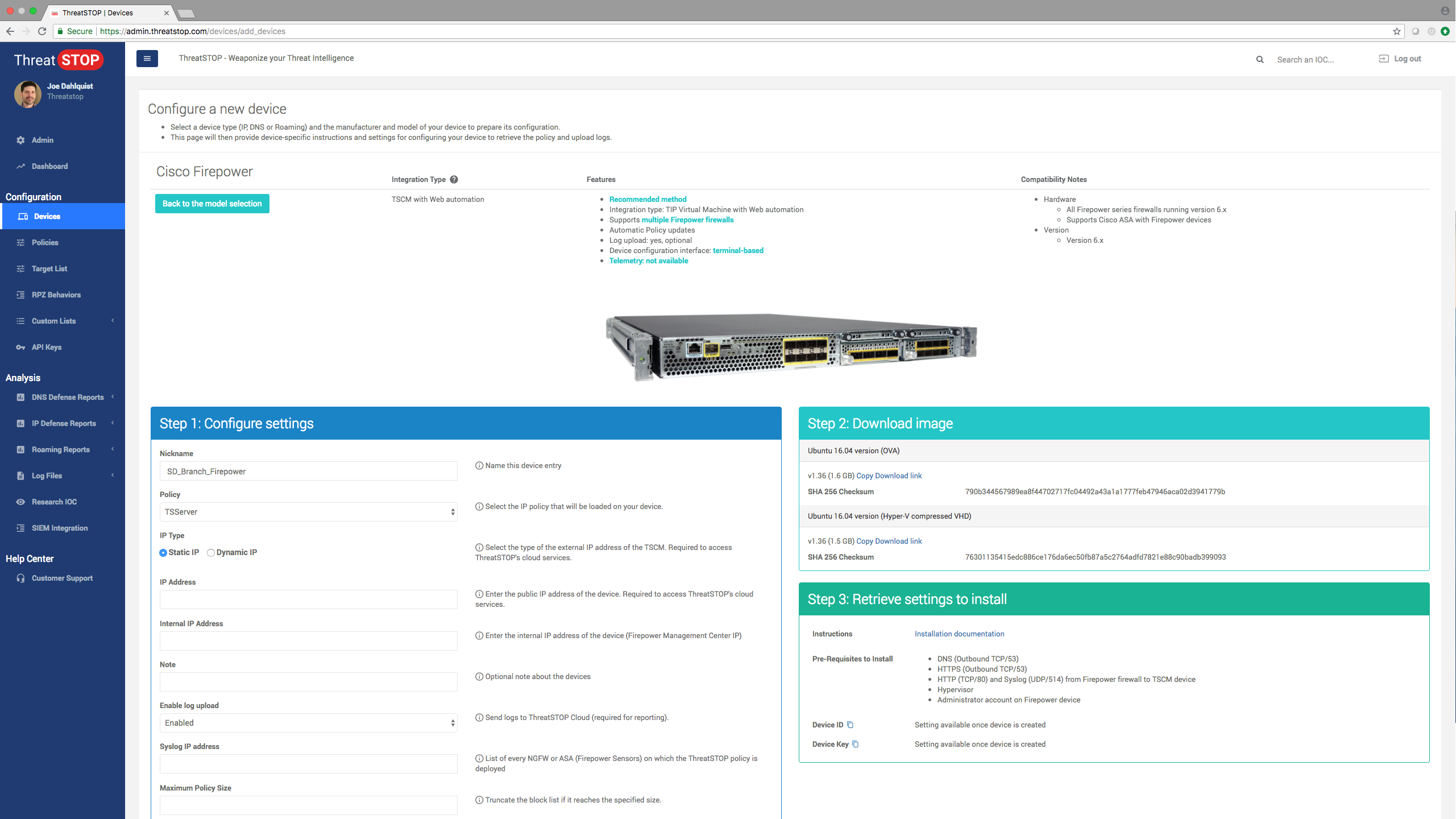
Task: Open the Devices page from the sidebar
Action: [47, 216]
